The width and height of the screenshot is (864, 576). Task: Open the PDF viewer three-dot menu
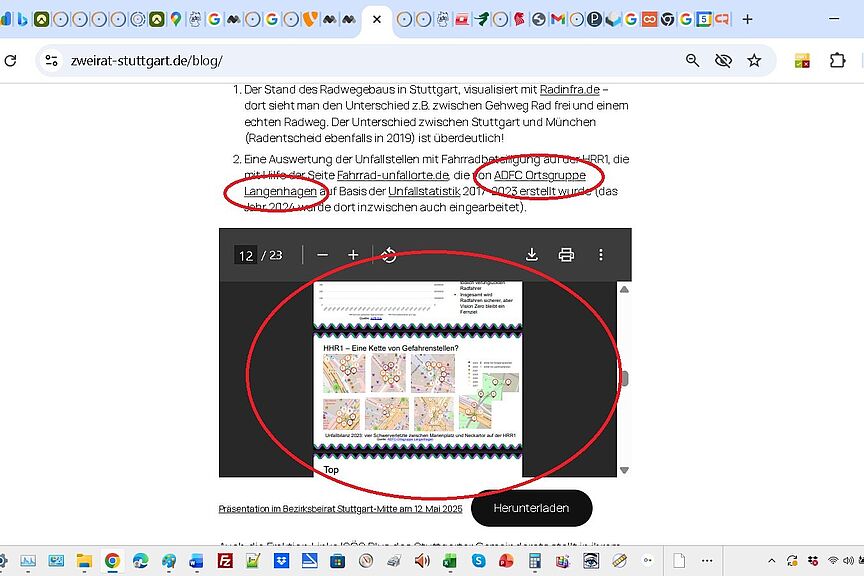click(601, 255)
